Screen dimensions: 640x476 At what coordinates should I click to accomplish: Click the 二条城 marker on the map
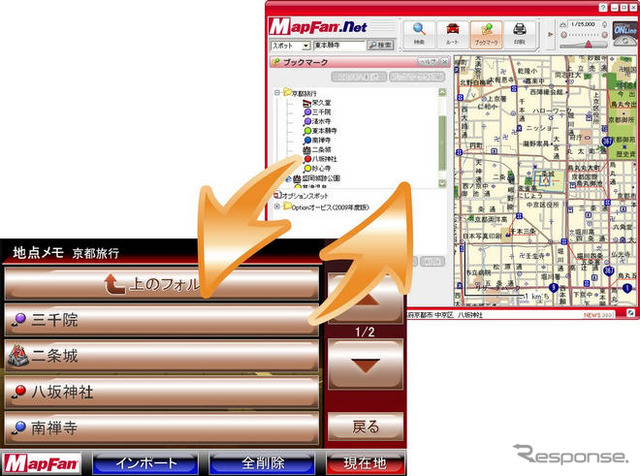pyautogui.click(x=545, y=179)
